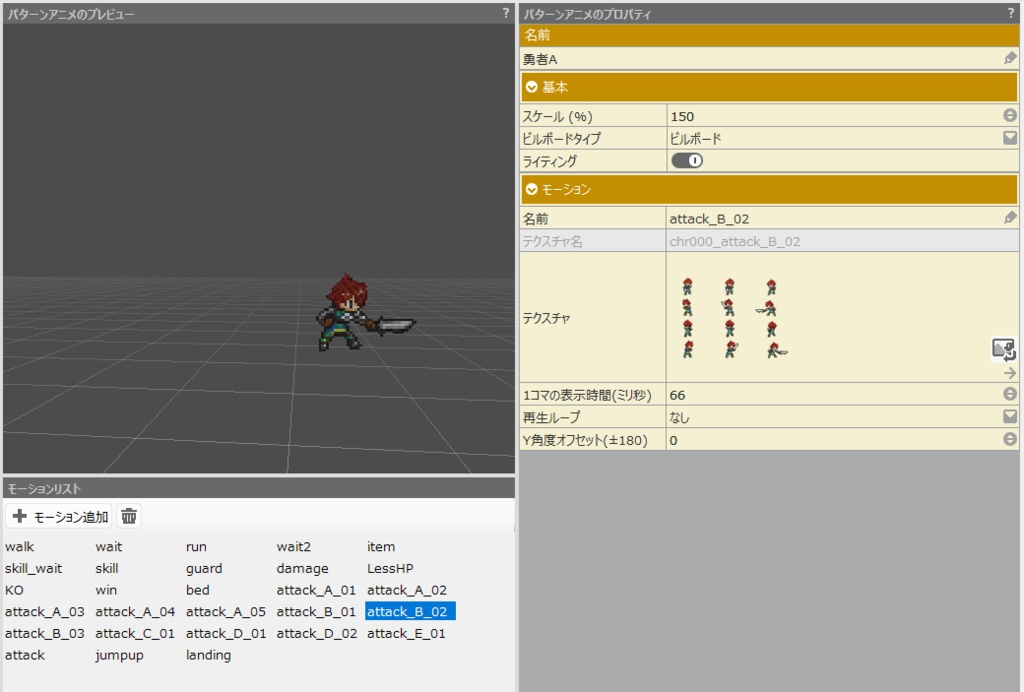Click stepper for Y角度オフセット value
The width and height of the screenshot is (1024, 692).
point(1010,439)
